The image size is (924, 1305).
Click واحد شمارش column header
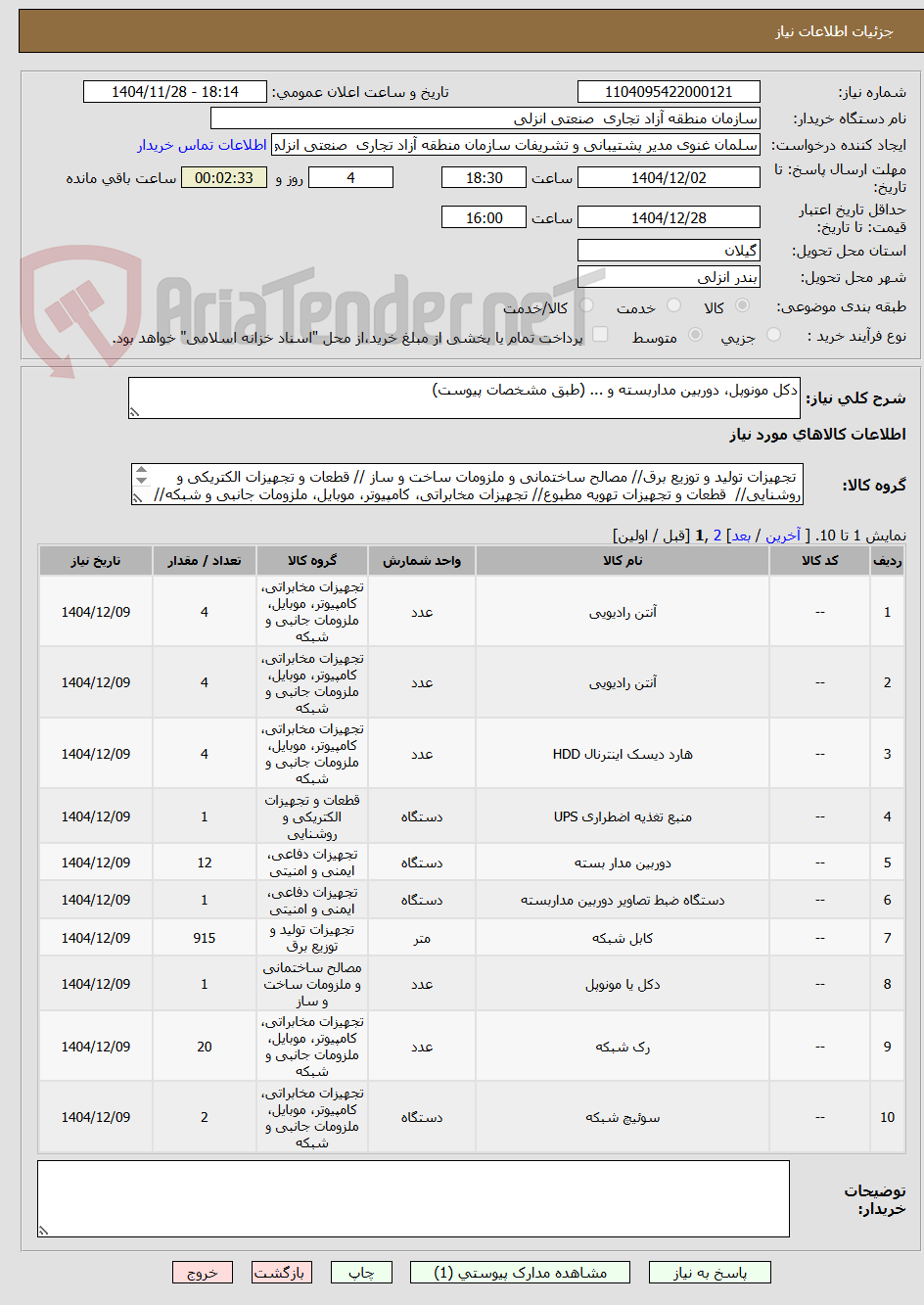(x=422, y=560)
